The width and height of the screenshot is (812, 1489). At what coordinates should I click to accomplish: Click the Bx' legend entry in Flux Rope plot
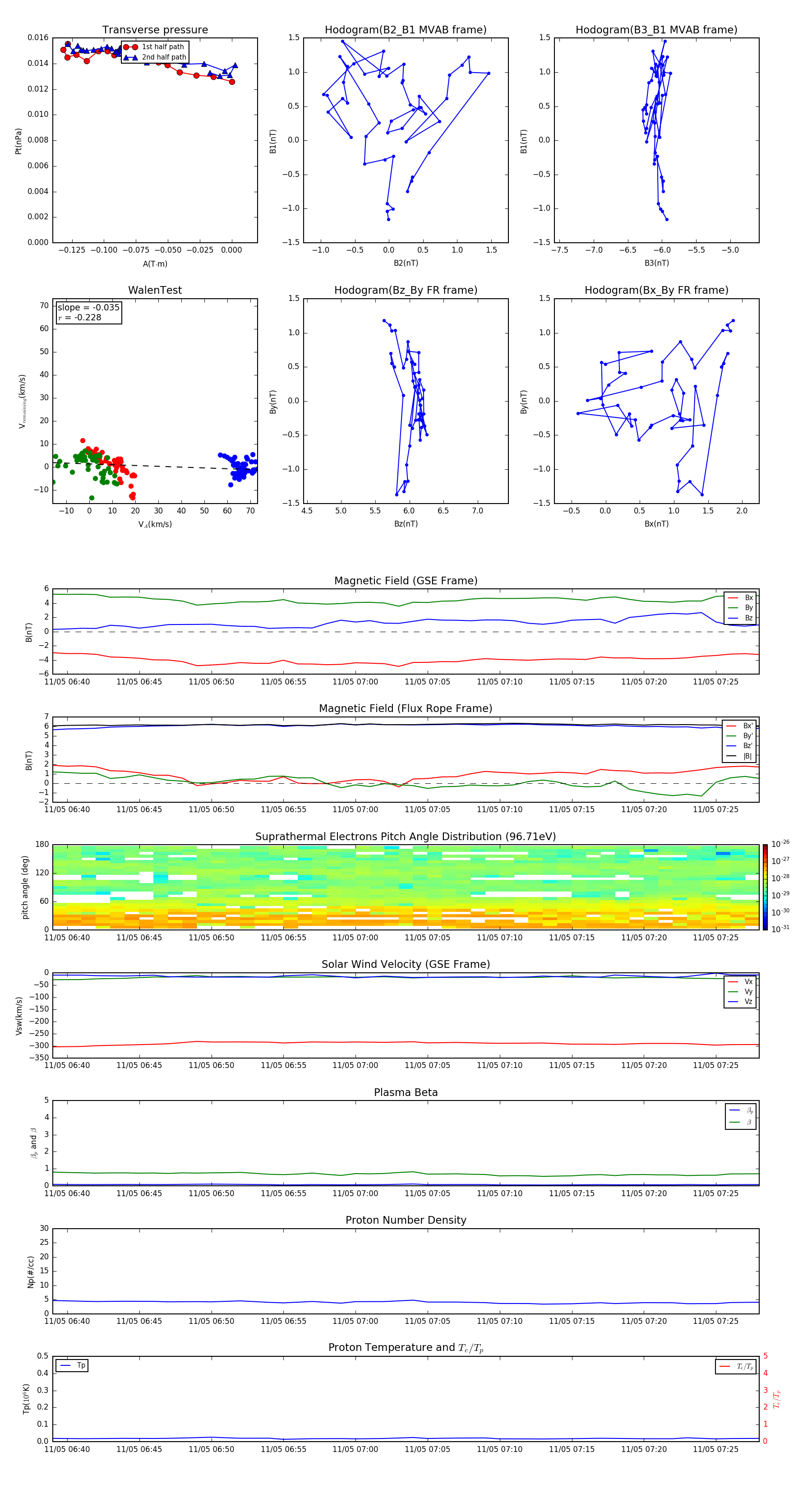[740, 726]
